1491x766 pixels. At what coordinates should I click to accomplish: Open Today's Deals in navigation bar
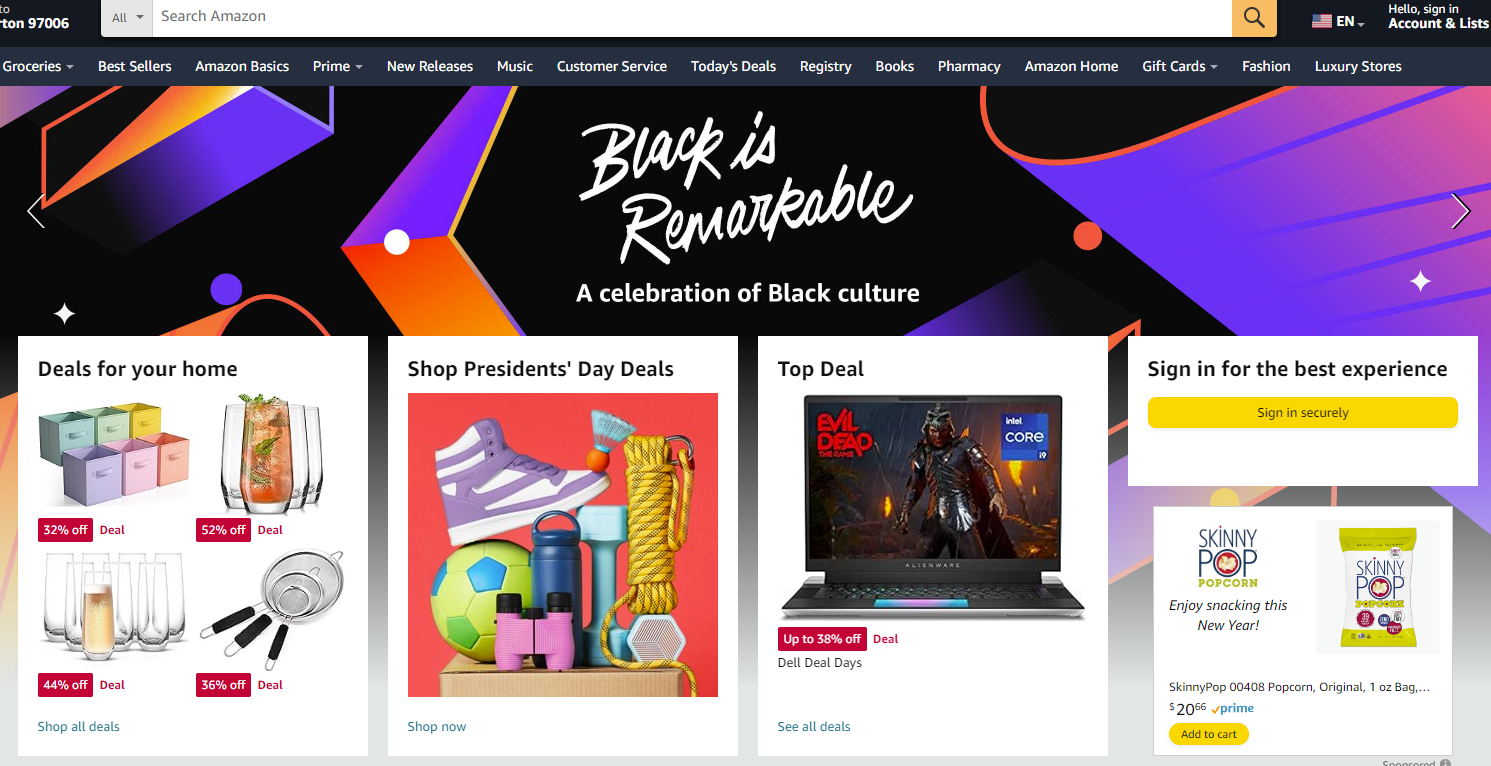[x=733, y=66]
